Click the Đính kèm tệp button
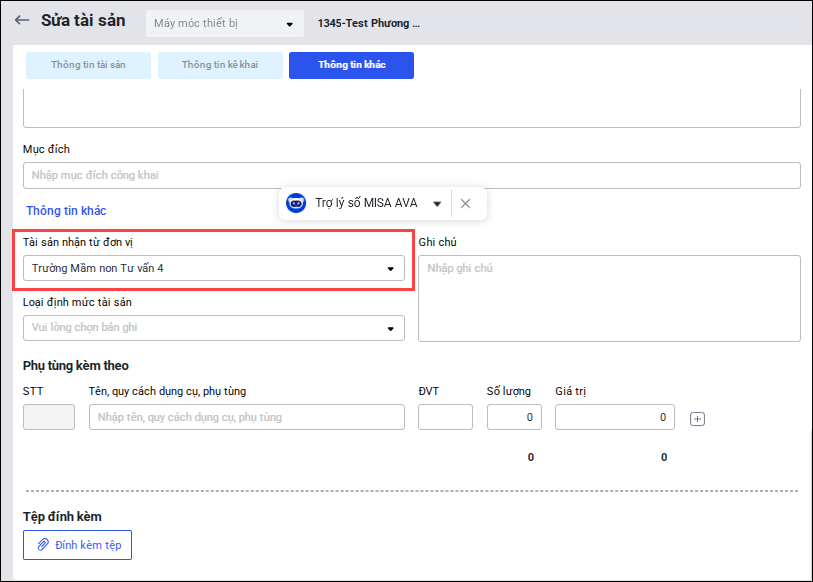Viewport: 813px width, 582px height. 78,545
